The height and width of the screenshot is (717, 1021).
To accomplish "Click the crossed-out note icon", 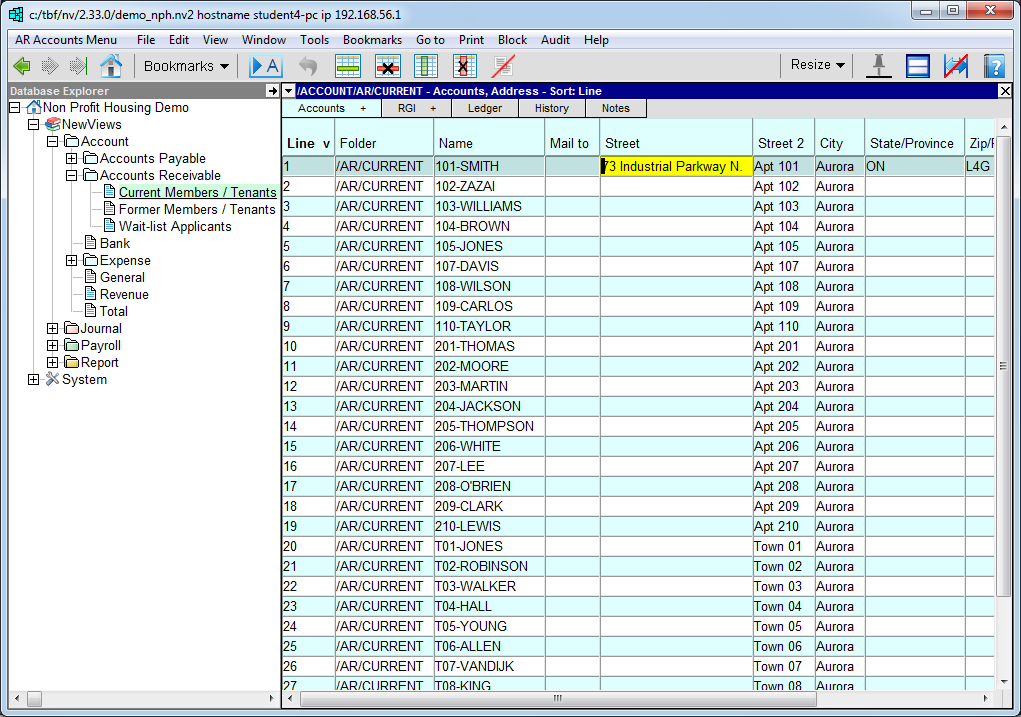I will [504, 66].
